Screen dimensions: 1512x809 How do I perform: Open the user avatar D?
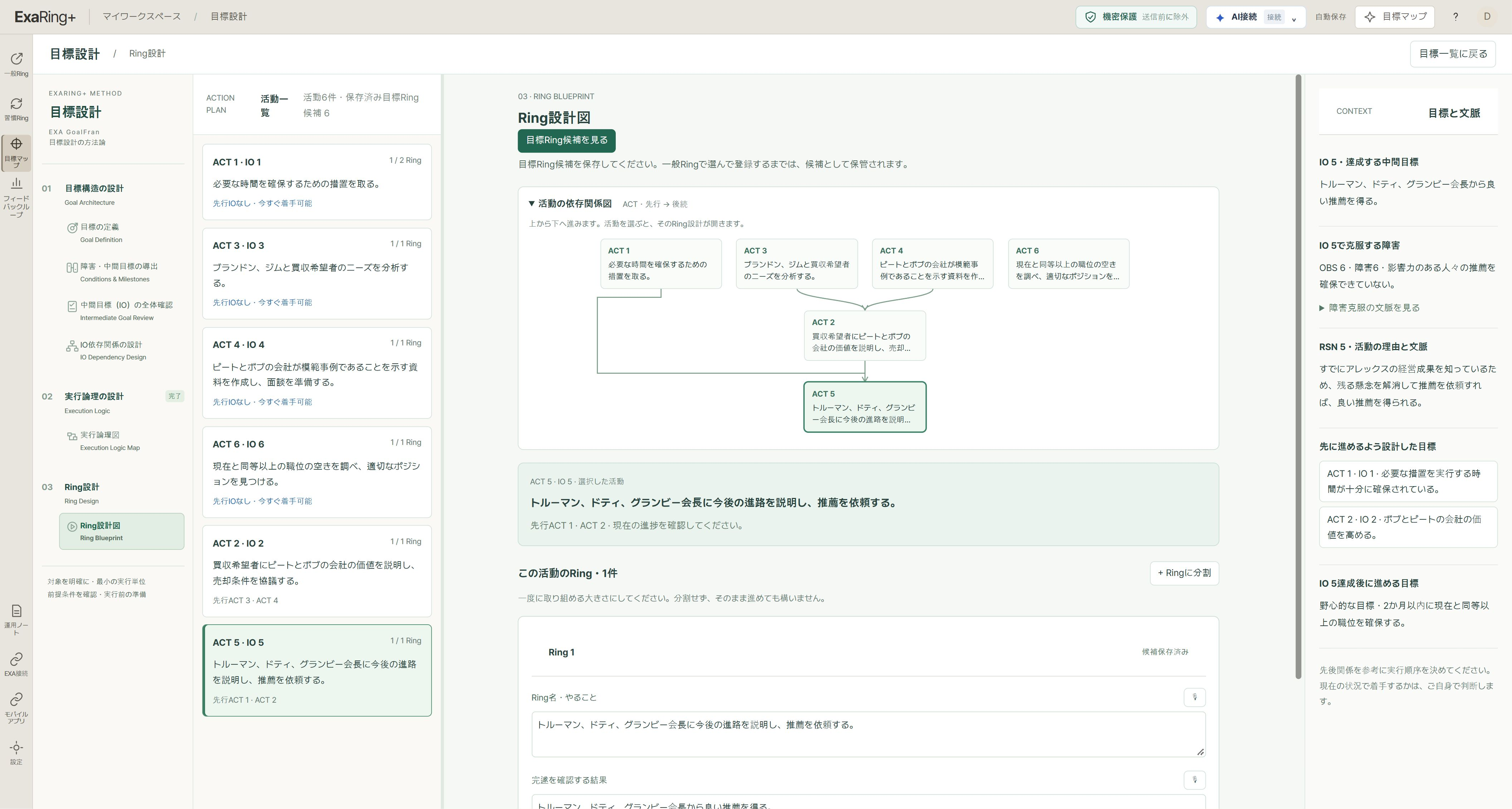[x=1487, y=16]
